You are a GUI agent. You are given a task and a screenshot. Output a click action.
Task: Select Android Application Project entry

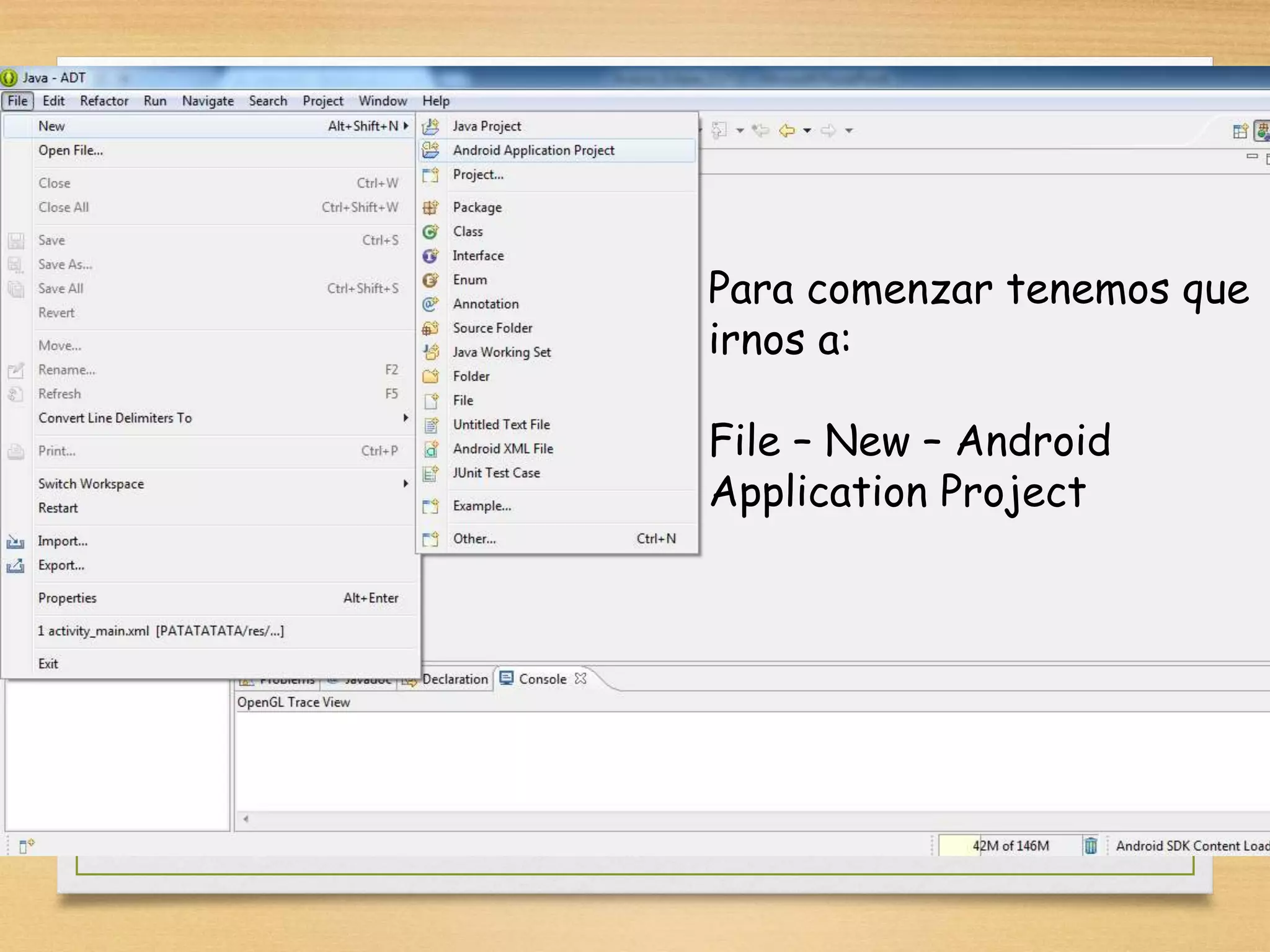tap(557, 151)
